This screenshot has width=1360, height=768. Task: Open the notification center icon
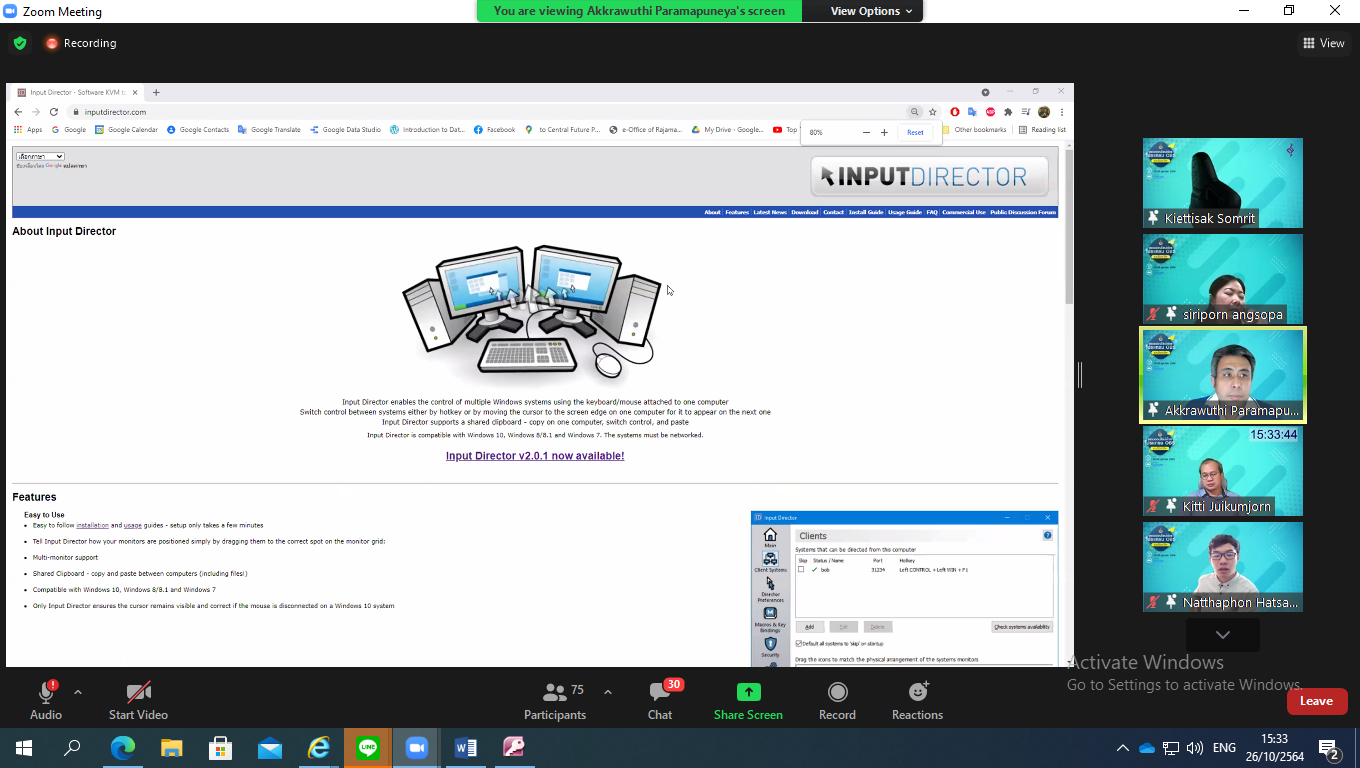click(1329, 747)
